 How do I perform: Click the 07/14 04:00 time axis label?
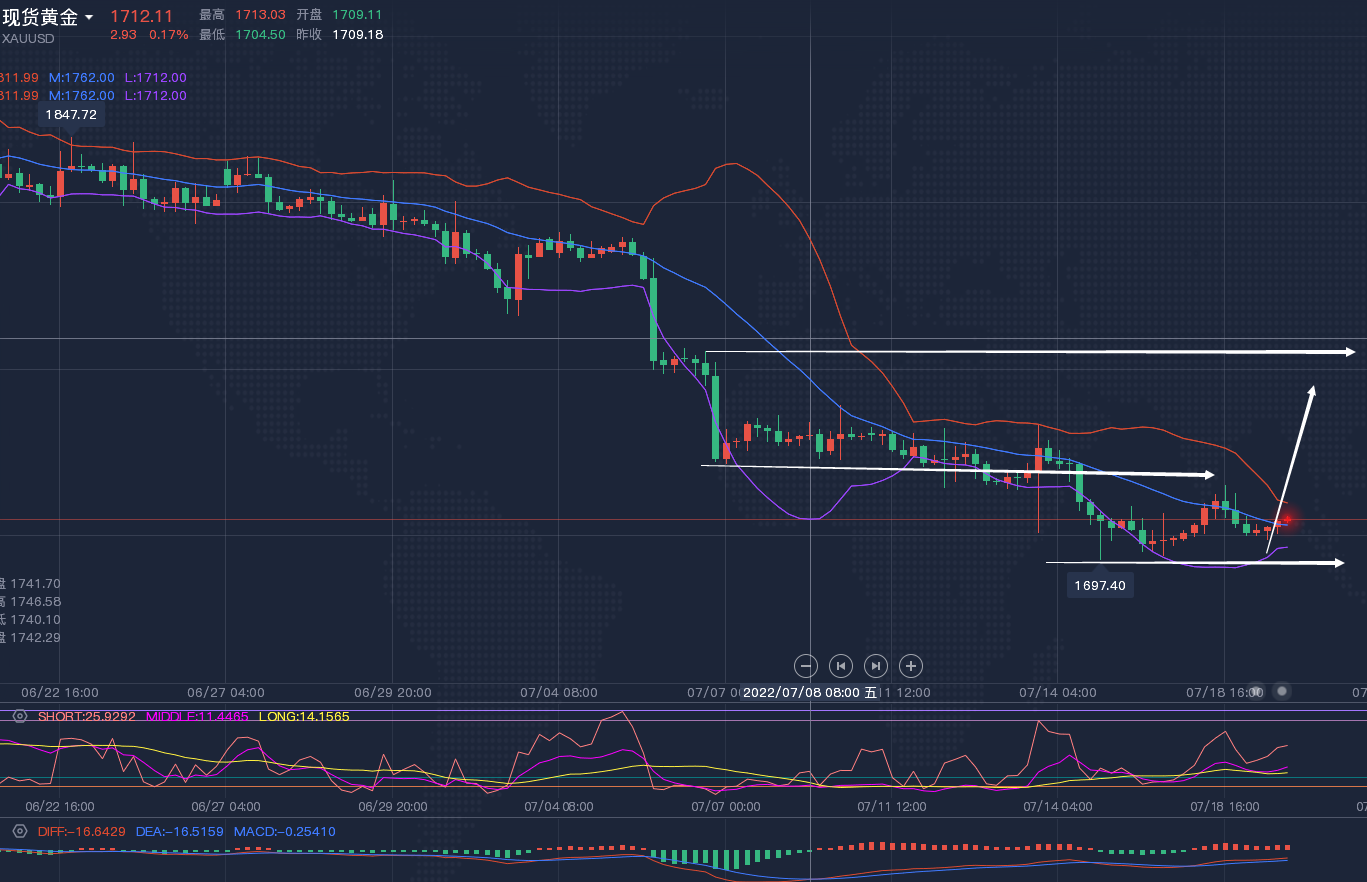click(x=1058, y=692)
